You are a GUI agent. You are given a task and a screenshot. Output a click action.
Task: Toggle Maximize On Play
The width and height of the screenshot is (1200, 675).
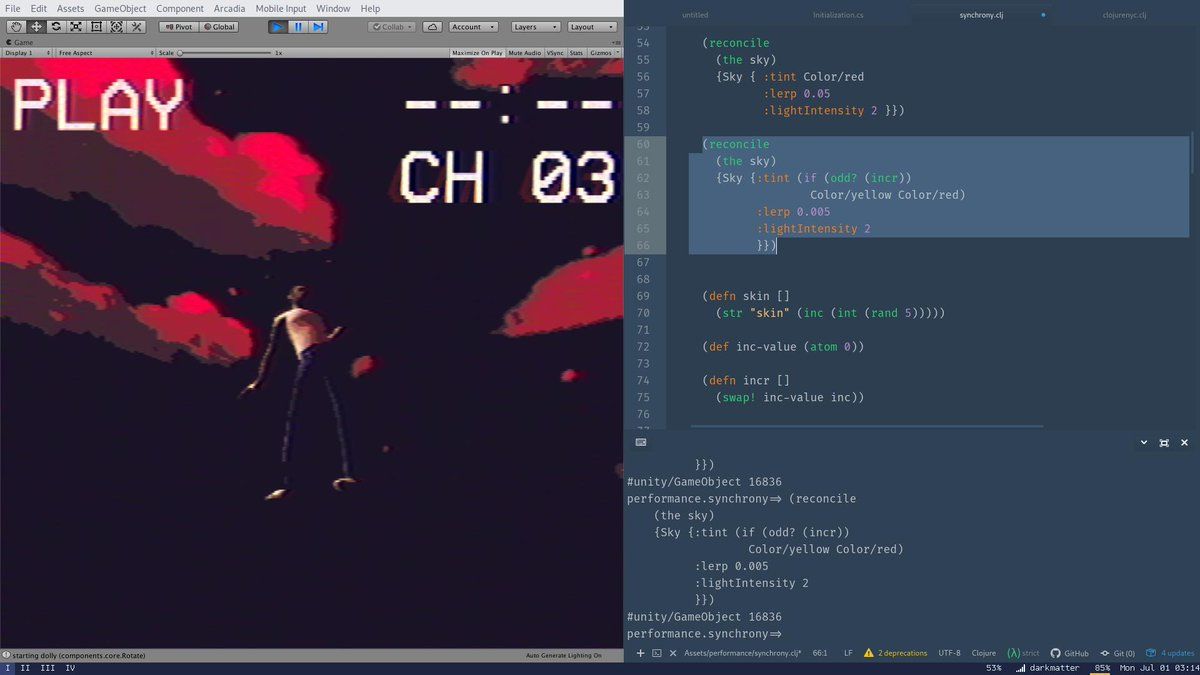(477, 53)
